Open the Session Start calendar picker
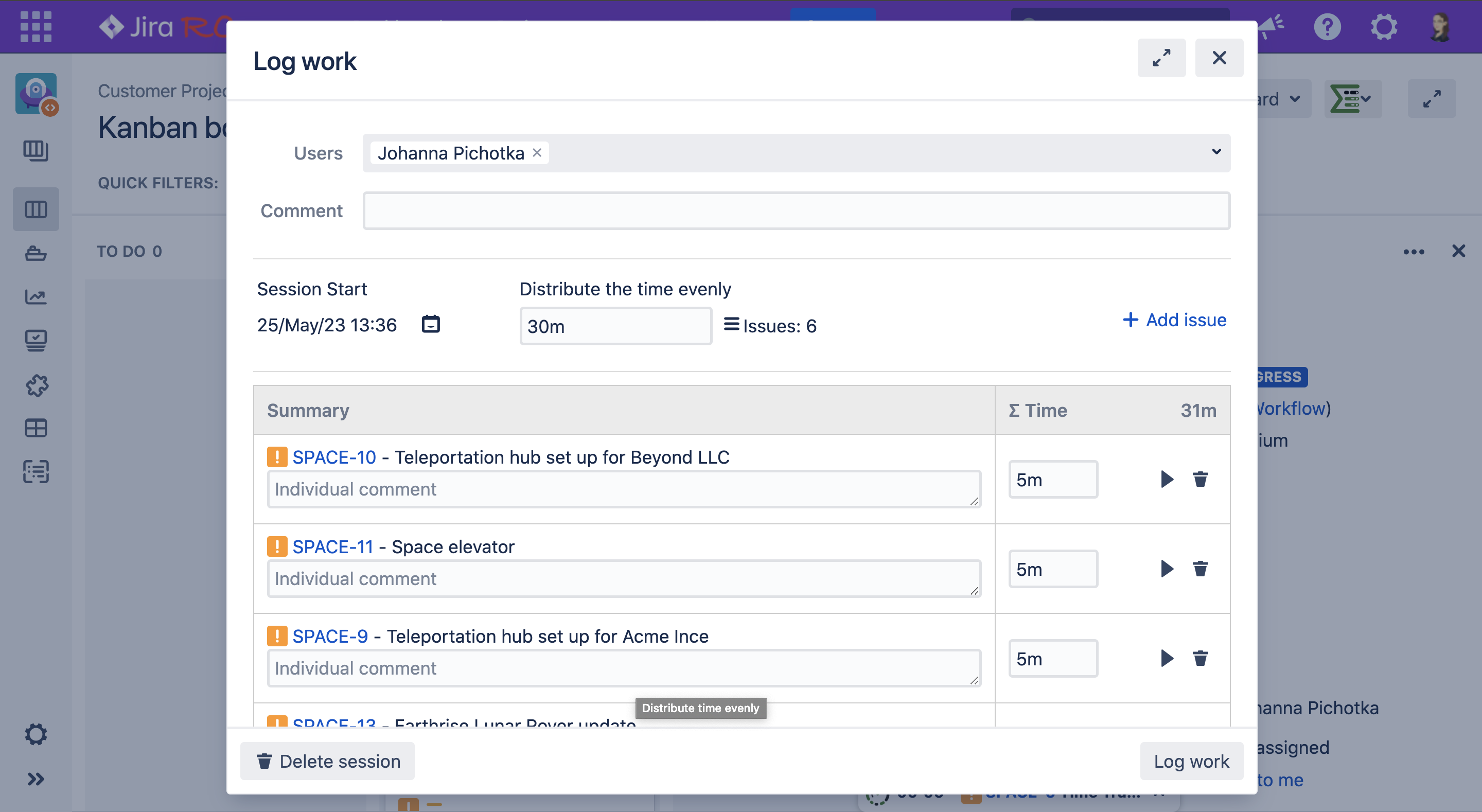 (x=430, y=324)
